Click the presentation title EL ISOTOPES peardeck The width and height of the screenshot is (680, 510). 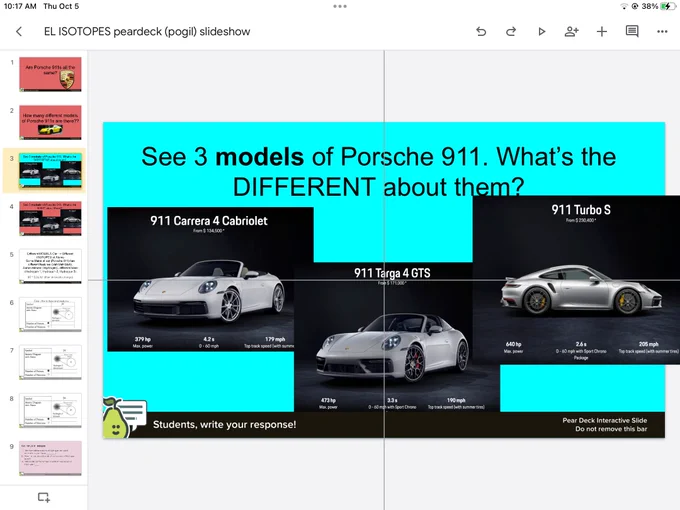pyautogui.click(x=147, y=32)
